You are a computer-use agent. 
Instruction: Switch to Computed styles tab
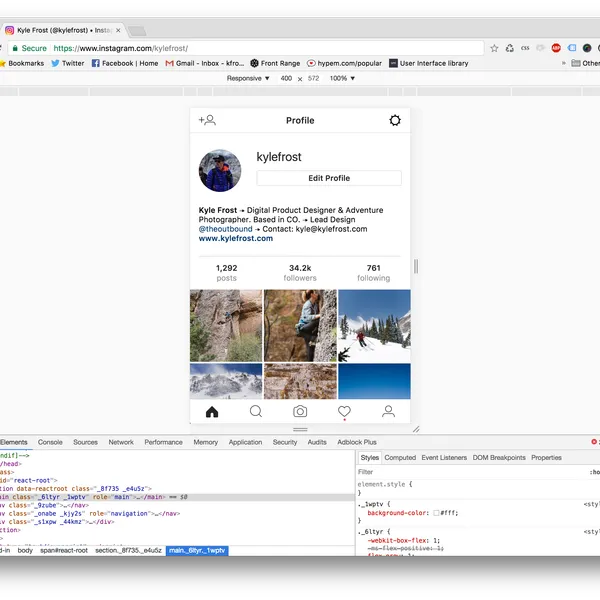pyautogui.click(x=400, y=458)
